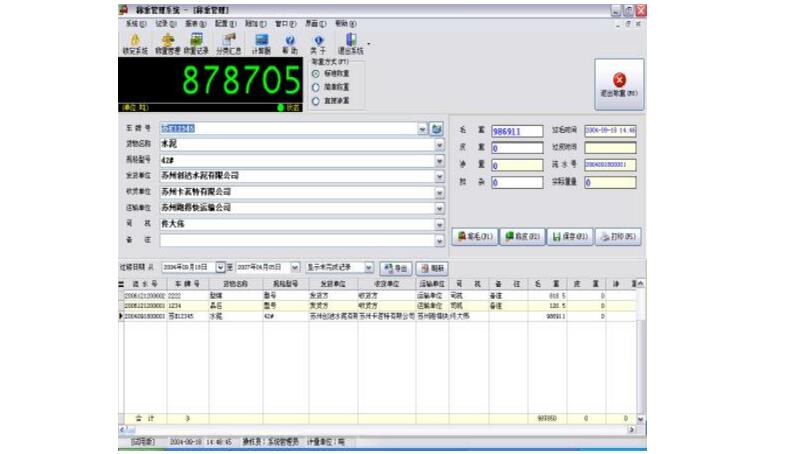Image resolution: width=790 pixels, height=454 pixels.
Task: Click the 关于 about info icon
Action: [318, 44]
